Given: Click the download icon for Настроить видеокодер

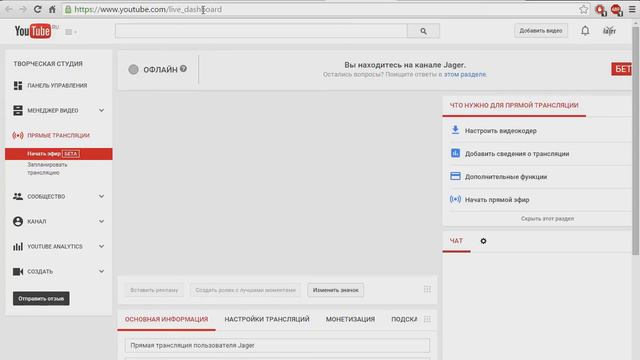Looking at the screenshot, I should 455,130.
